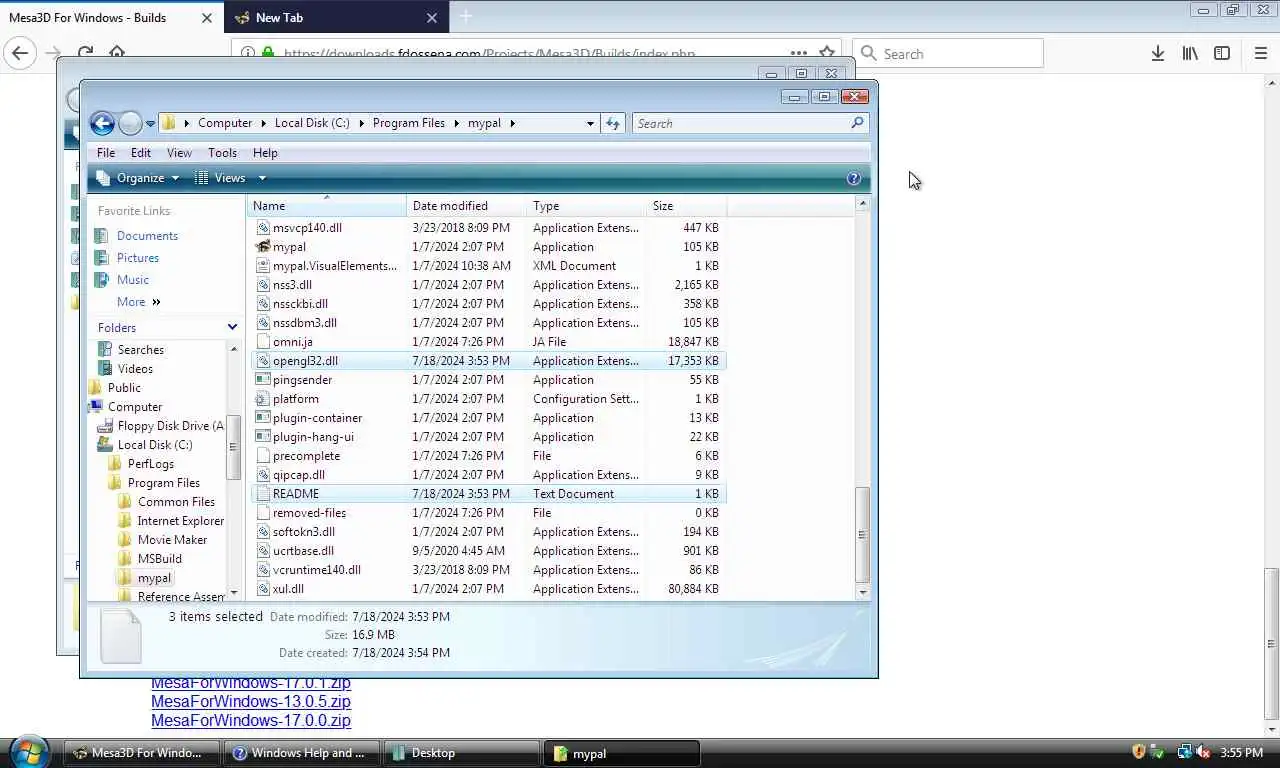Go back with the Explorer back arrow
Viewport: 1280px width, 768px height.
pyautogui.click(x=102, y=123)
